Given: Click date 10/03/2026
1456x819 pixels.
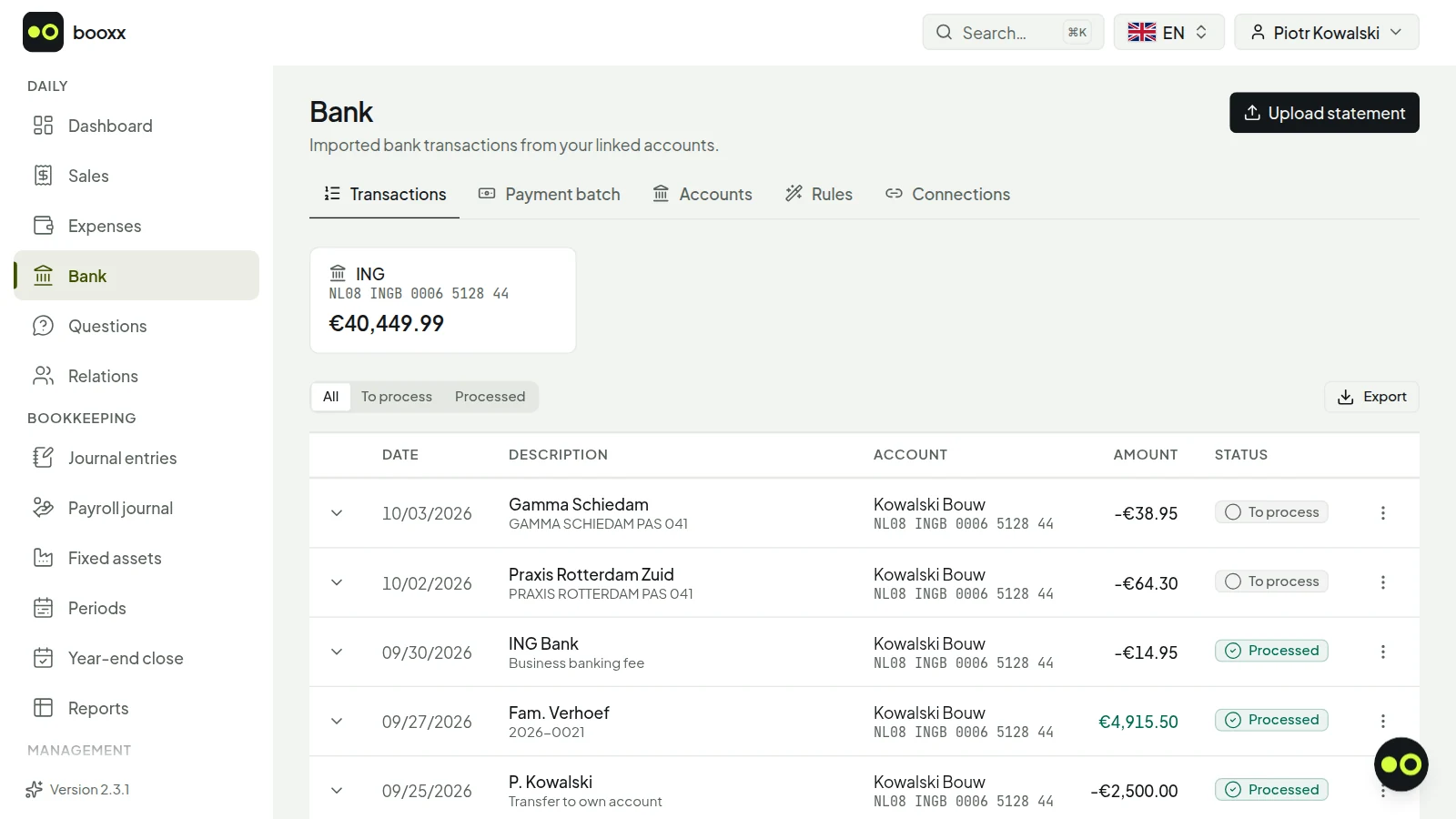Looking at the screenshot, I should click(x=427, y=513).
